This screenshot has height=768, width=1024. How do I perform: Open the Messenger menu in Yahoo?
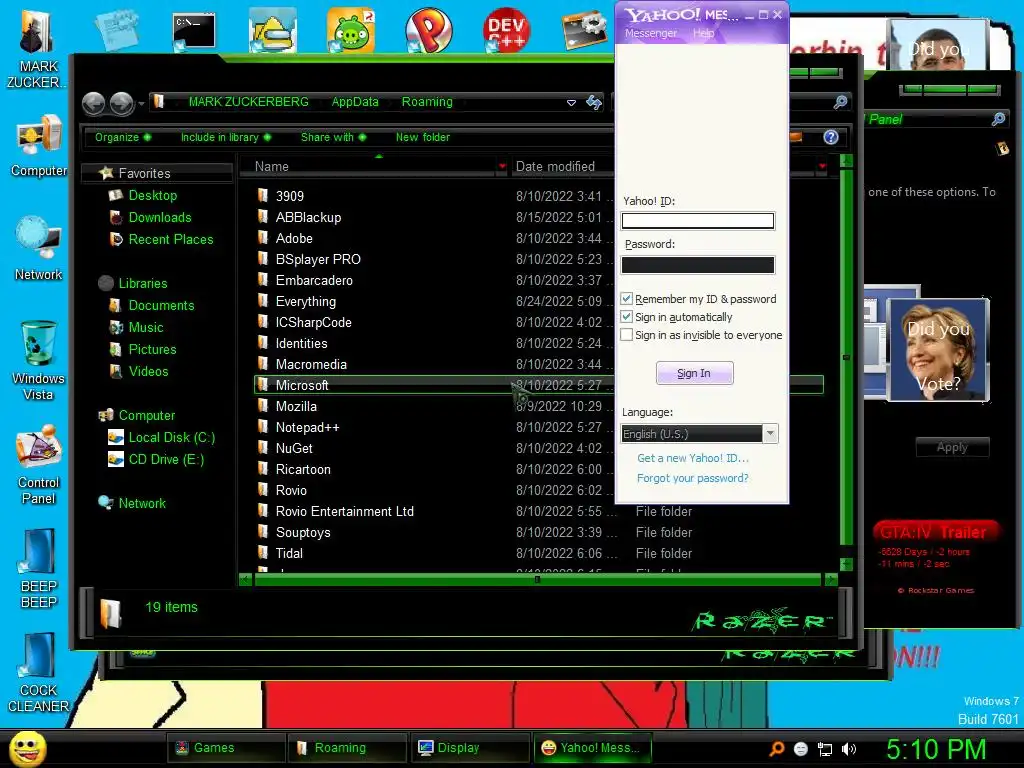pos(650,33)
